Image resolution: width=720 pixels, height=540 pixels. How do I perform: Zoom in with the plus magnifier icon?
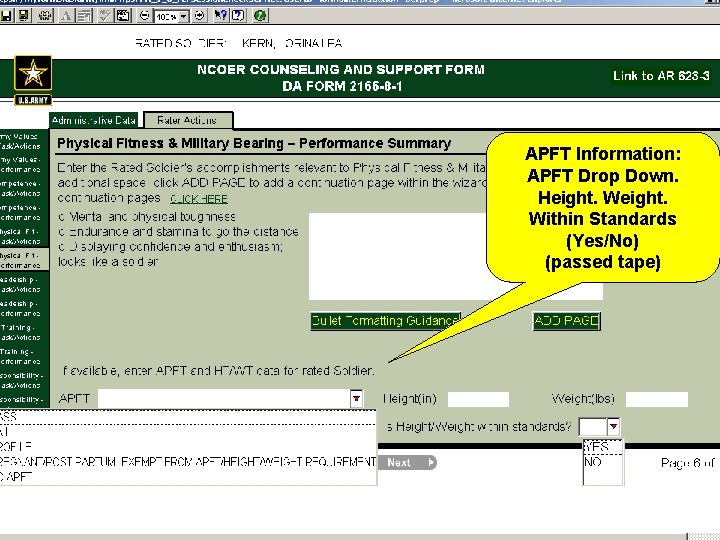tap(200, 16)
